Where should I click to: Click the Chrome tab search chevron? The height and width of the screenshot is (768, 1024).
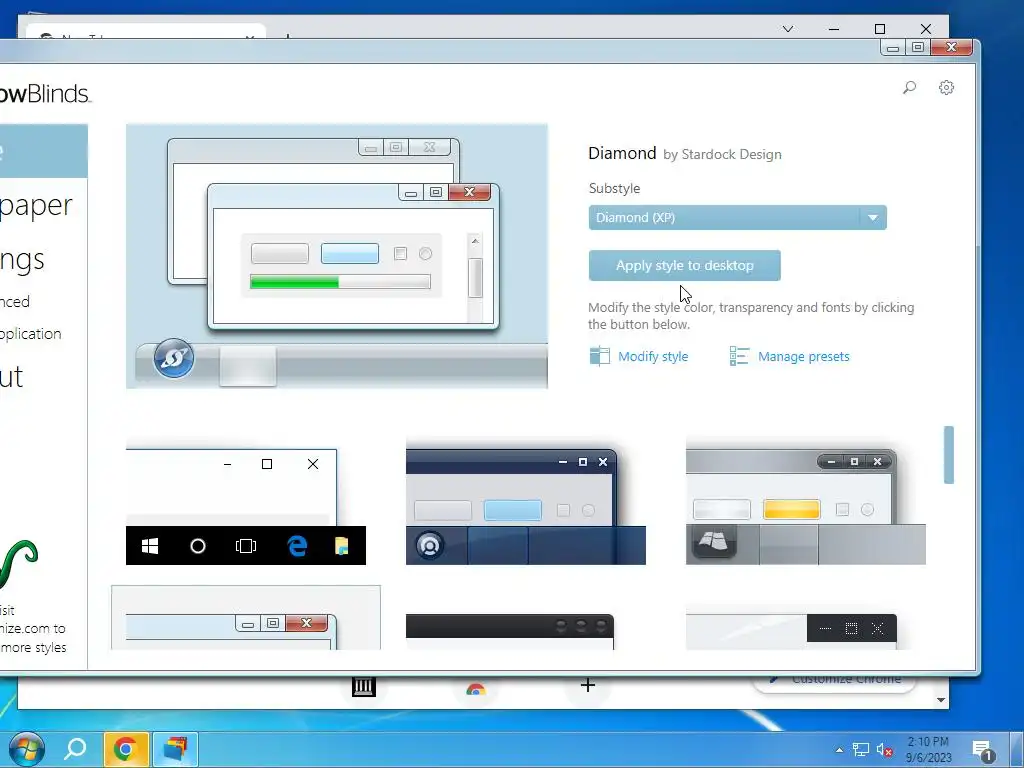click(x=788, y=29)
